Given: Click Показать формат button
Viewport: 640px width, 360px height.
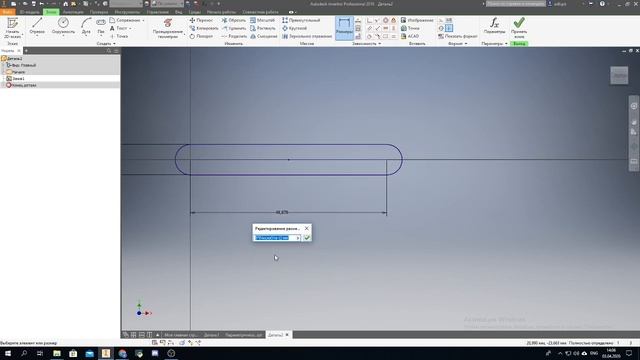Looking at the screenshot, I should (x=458, y=36).
